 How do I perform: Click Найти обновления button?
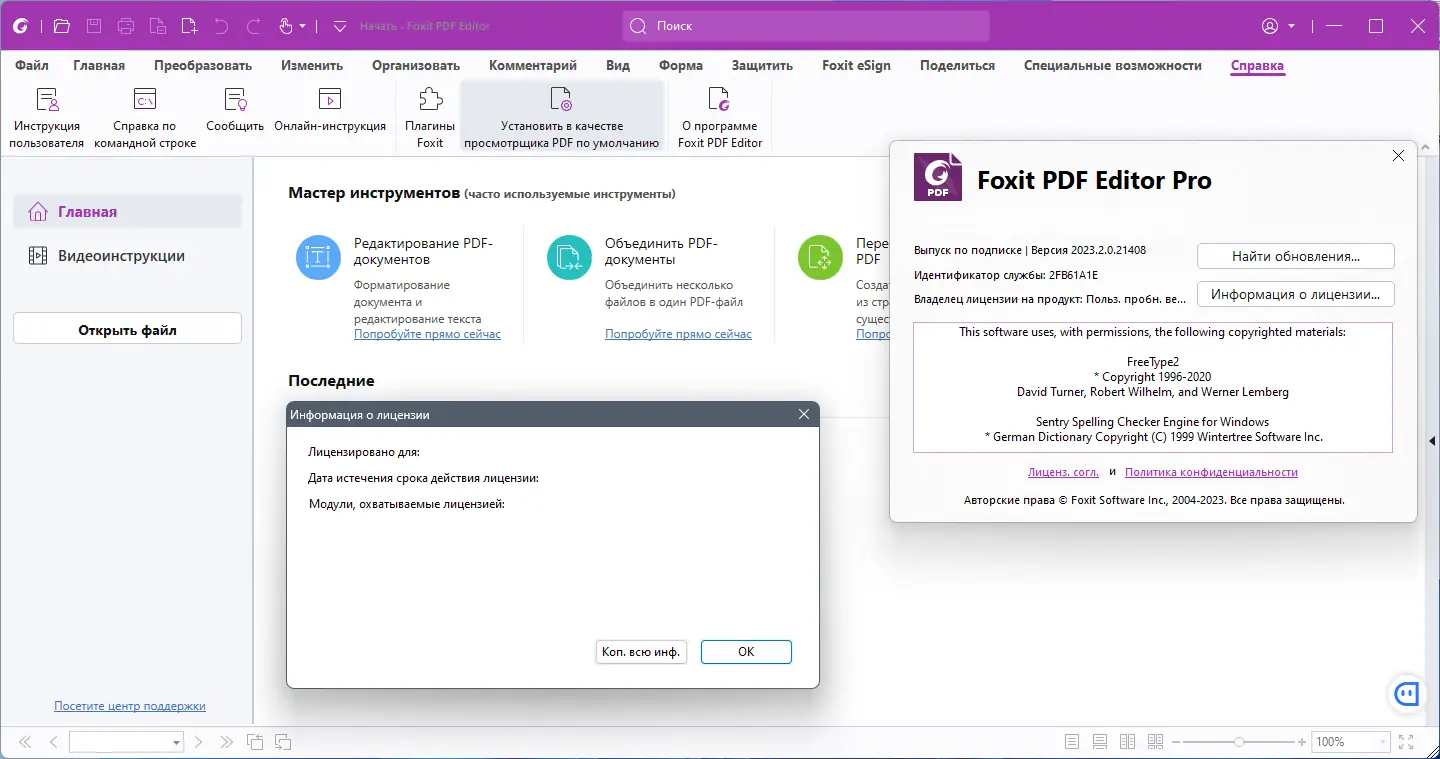(x=1296, y=256)
